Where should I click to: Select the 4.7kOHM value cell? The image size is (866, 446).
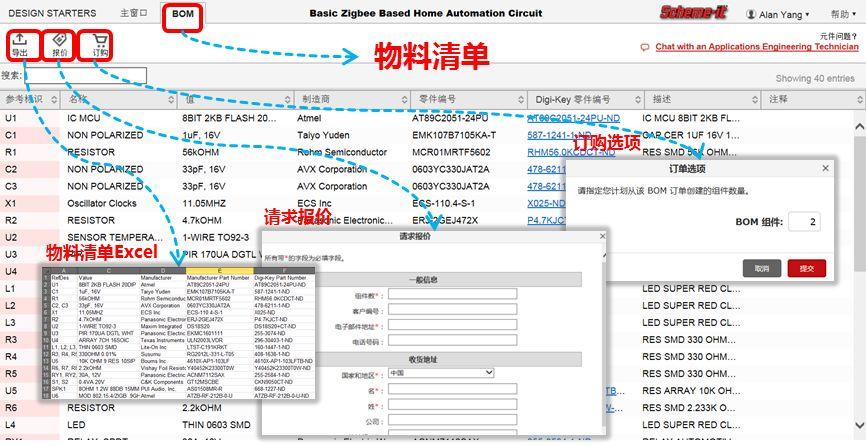click(200, 220)
